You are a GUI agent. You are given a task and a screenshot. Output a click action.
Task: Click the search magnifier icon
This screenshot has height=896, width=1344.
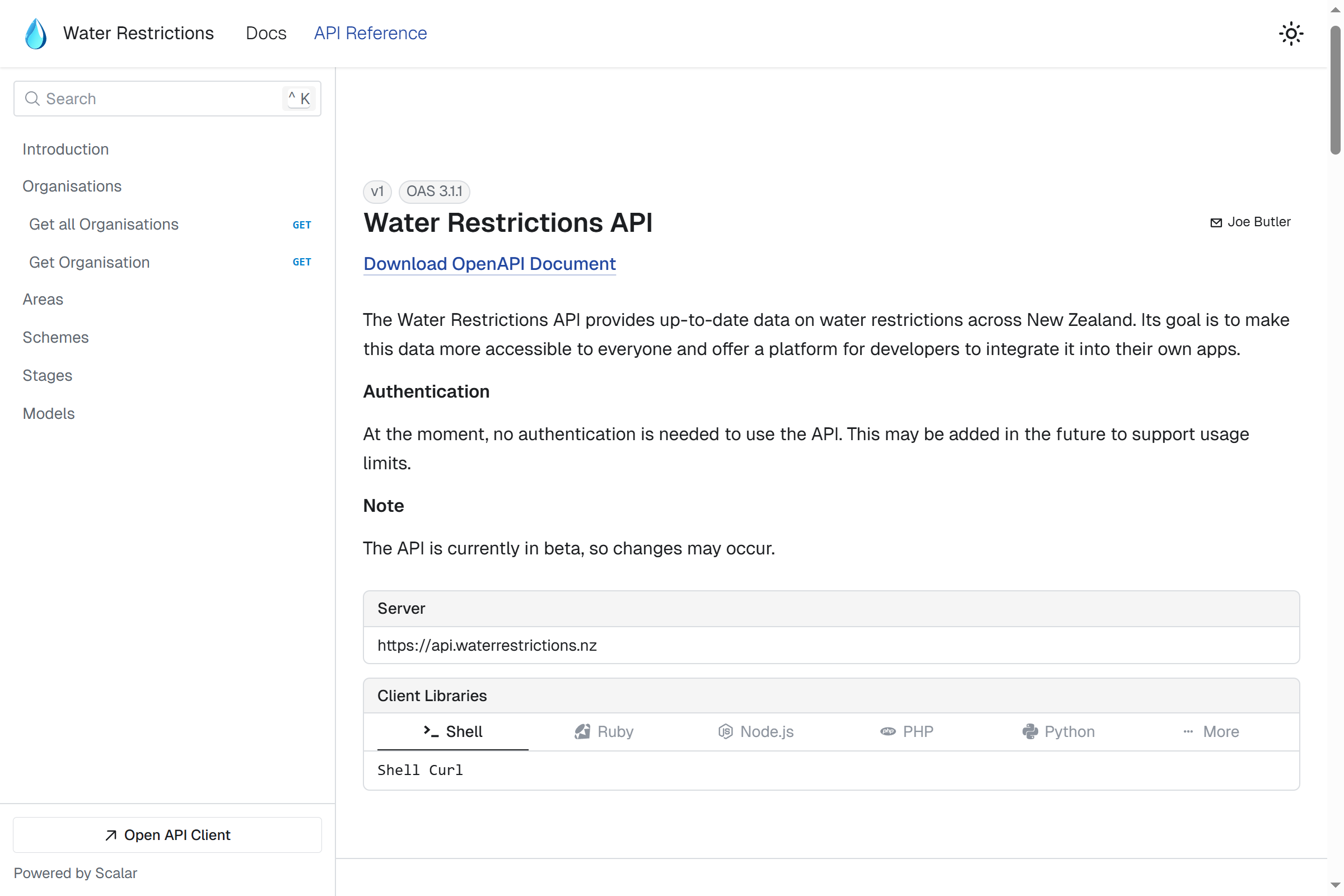[x=32, y=99]
